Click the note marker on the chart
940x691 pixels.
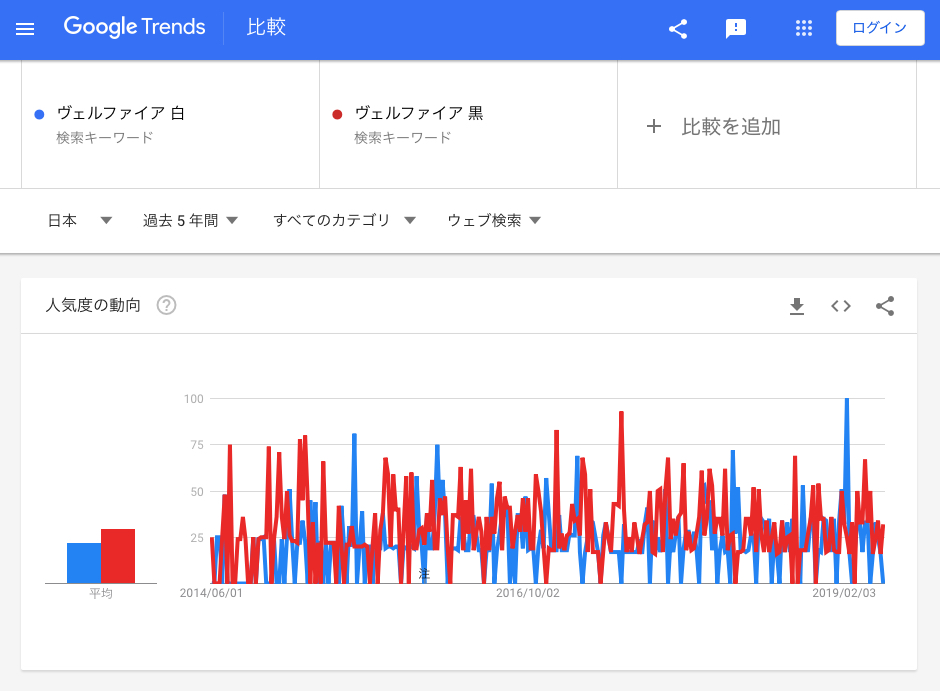pos(424,574)
